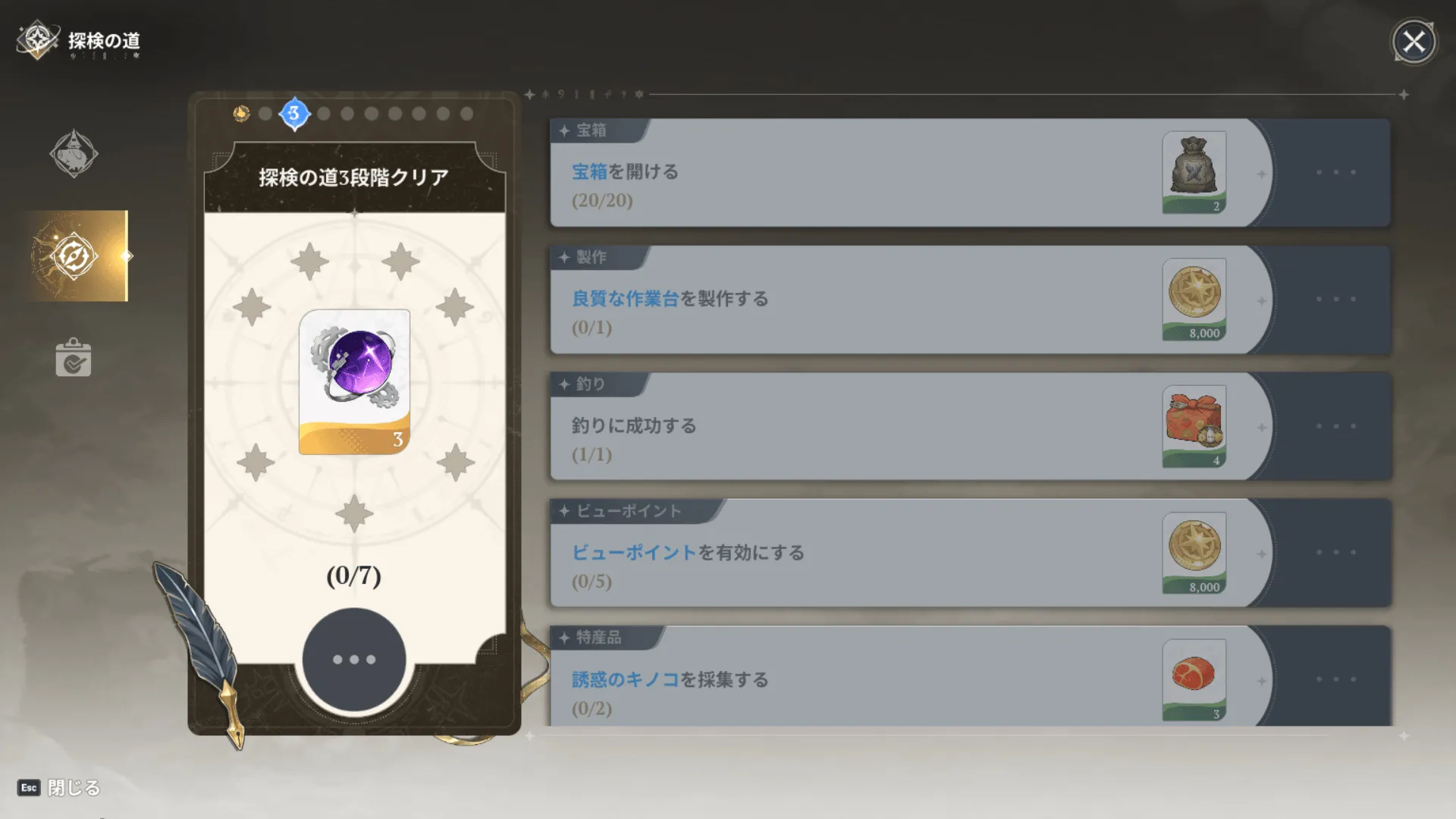Select the last stage dot marker
Image resolution: width=1456 pixels, height=819 pixels.
[467, 114]
